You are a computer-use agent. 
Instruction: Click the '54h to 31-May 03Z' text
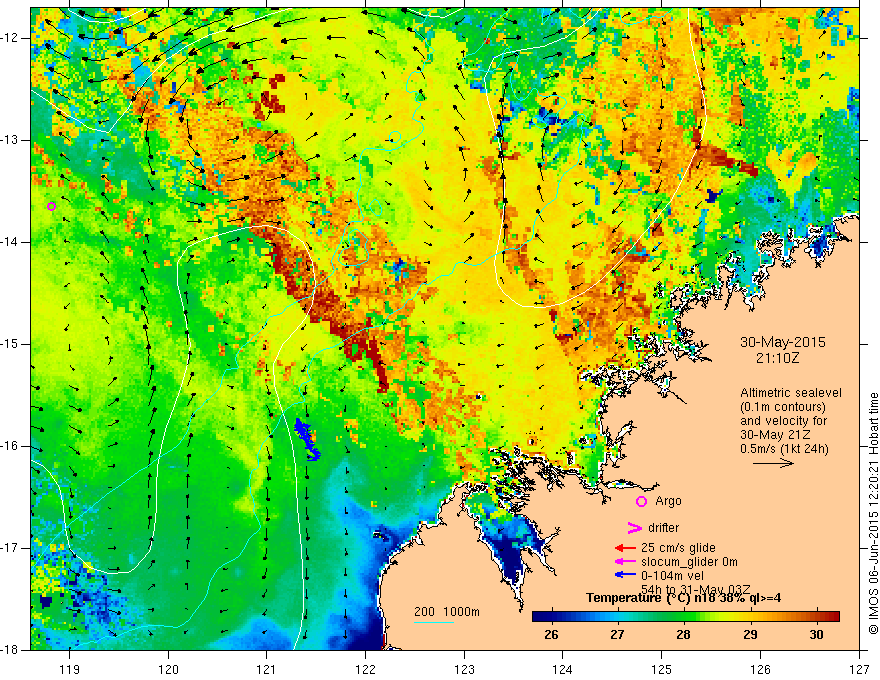click(x=696, y=589)
